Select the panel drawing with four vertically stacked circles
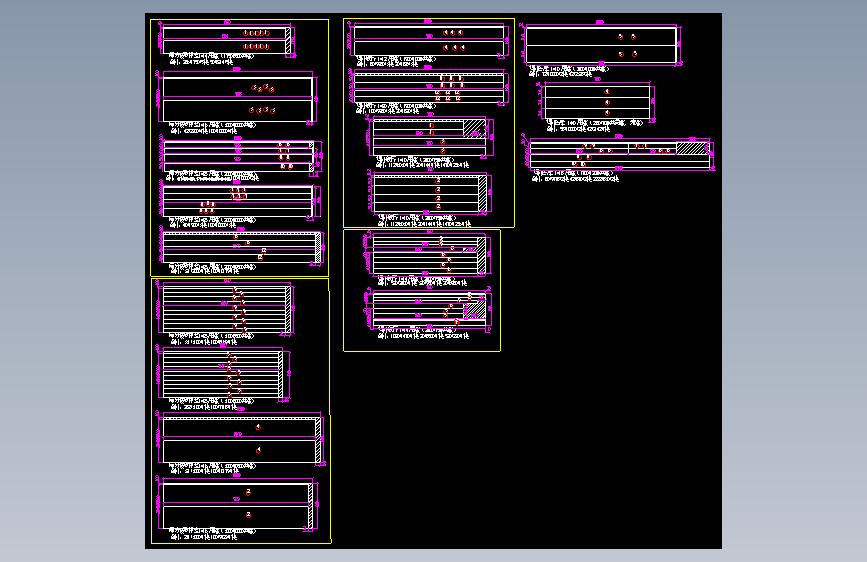 [430, 194]
